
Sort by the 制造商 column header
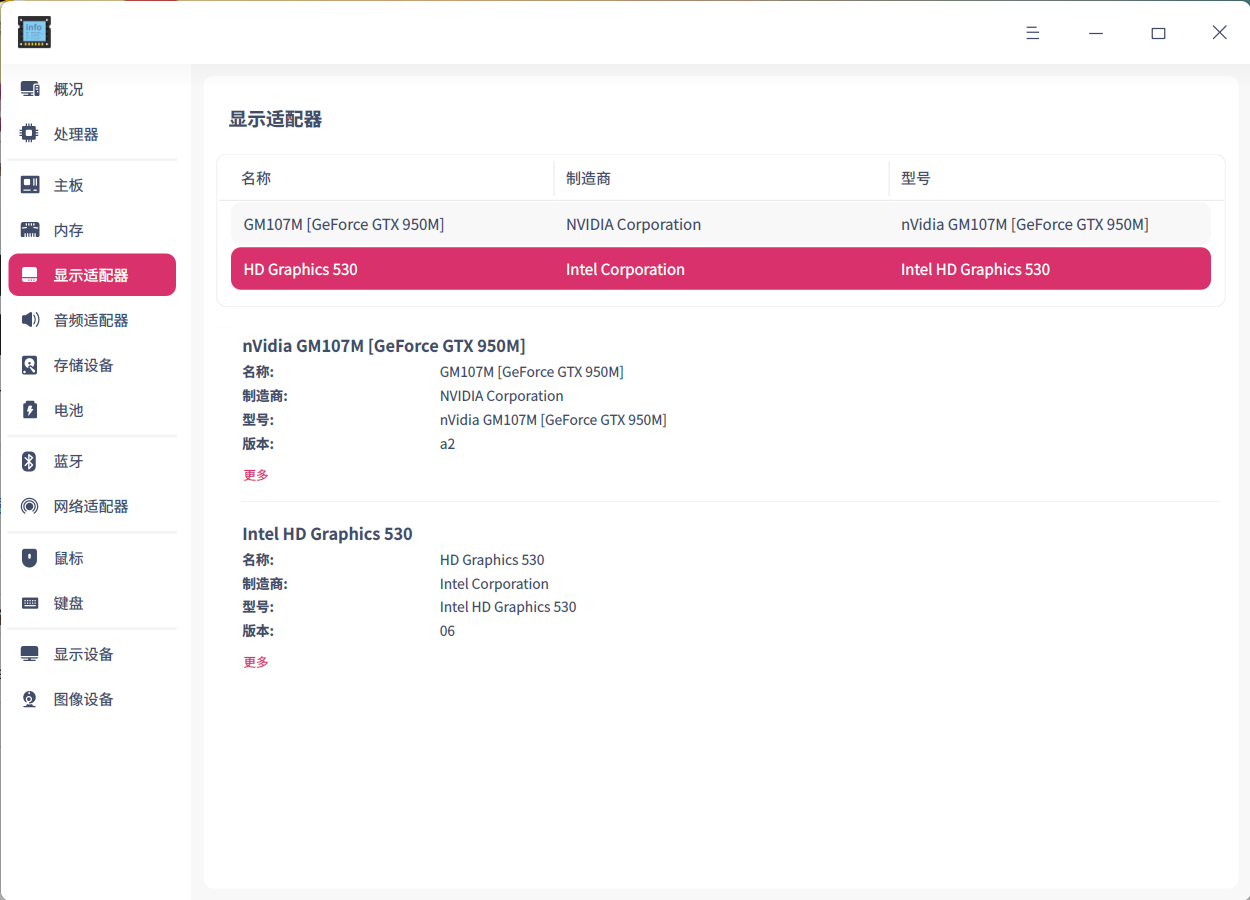pos(588,178)
